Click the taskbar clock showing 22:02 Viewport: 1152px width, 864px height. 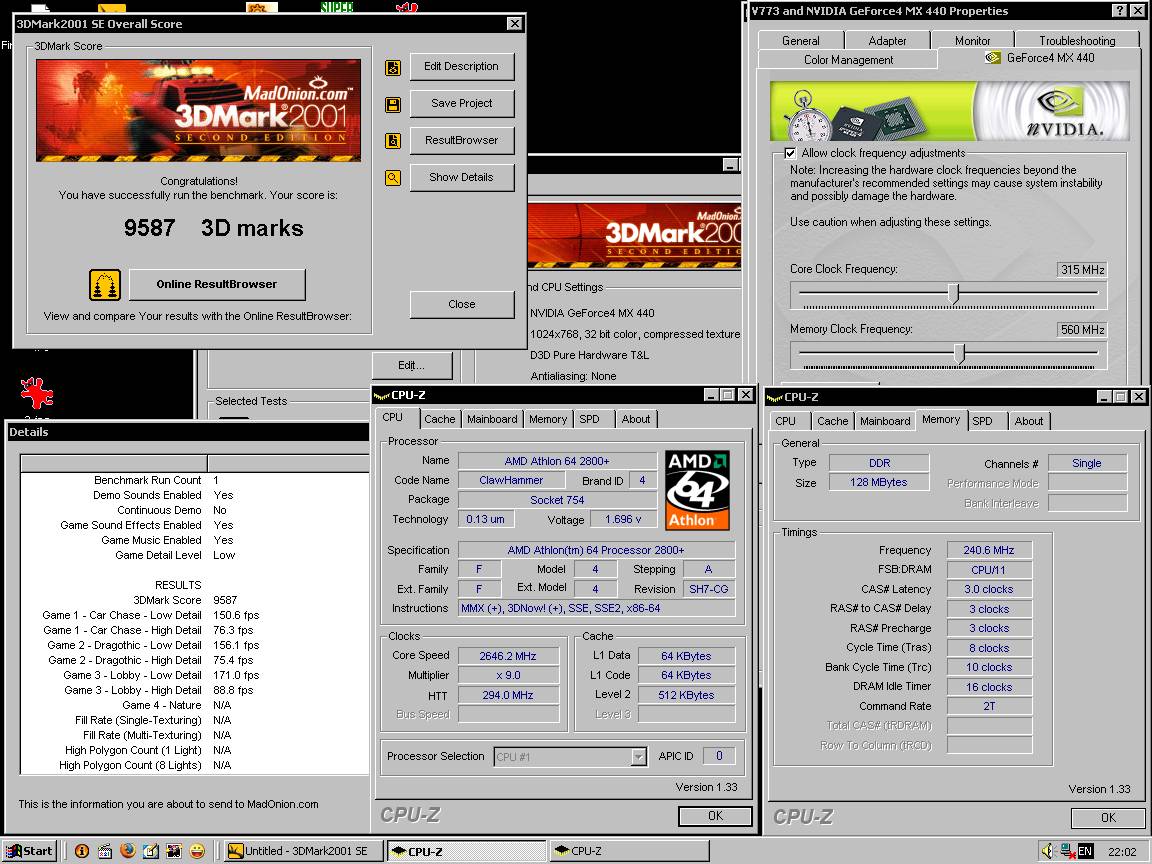(1122, 852)
